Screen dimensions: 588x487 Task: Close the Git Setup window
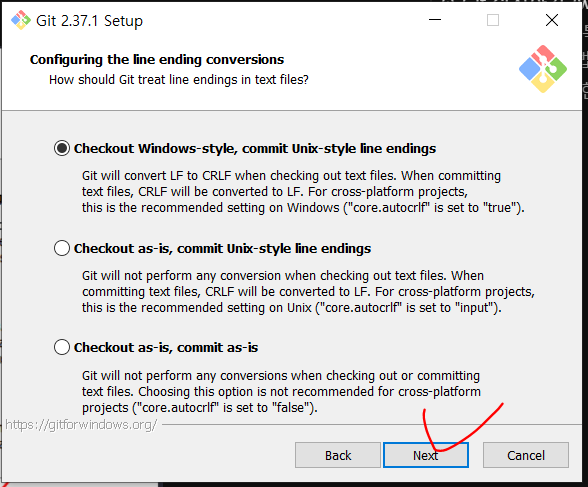(552, 20)
